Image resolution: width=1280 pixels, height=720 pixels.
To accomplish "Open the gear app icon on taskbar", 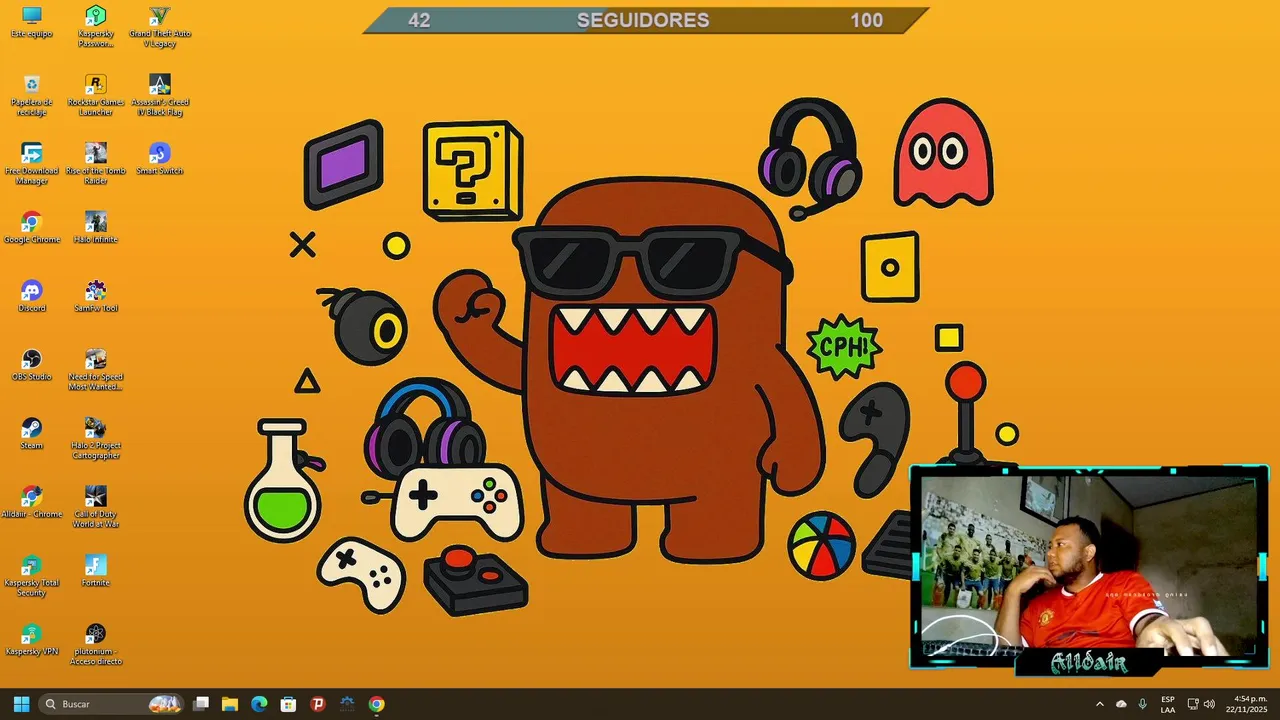I will click(x=347, y=704).
